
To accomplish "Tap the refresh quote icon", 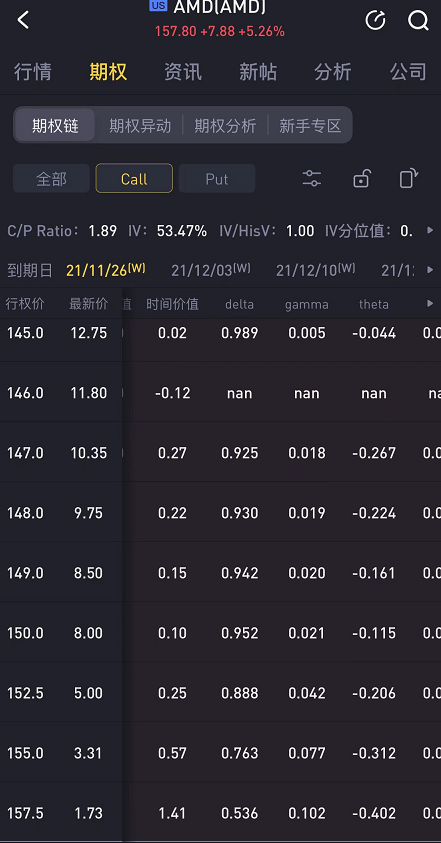I will point(375,20).
